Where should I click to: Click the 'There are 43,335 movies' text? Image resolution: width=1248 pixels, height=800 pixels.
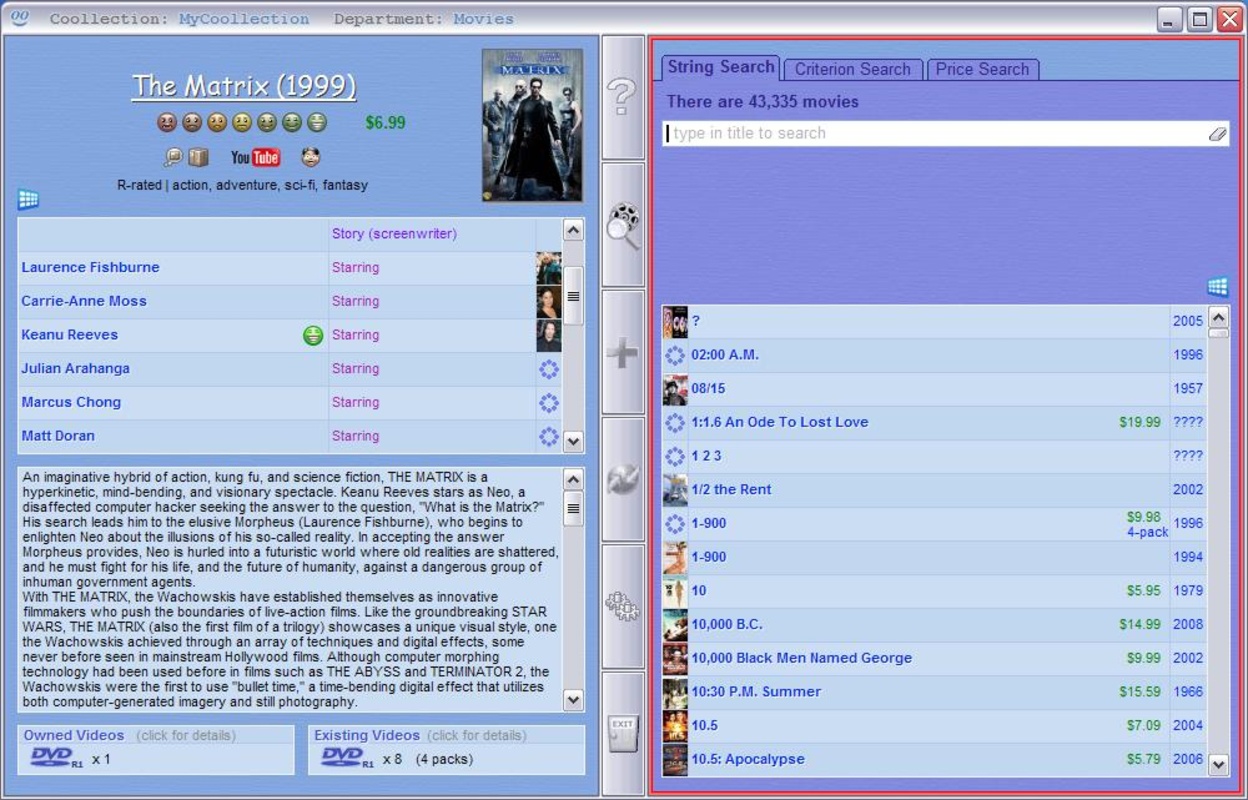coord(762,102)
